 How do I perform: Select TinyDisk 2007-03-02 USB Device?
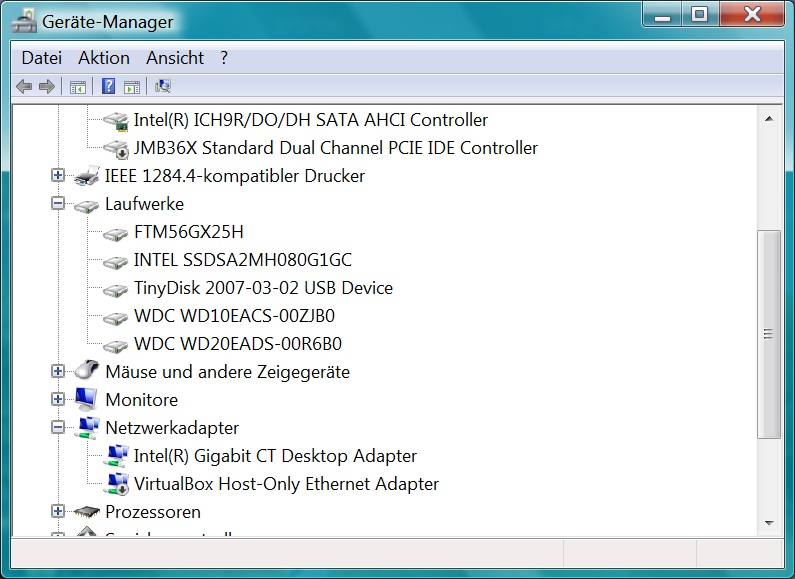(x=263, y=288)
